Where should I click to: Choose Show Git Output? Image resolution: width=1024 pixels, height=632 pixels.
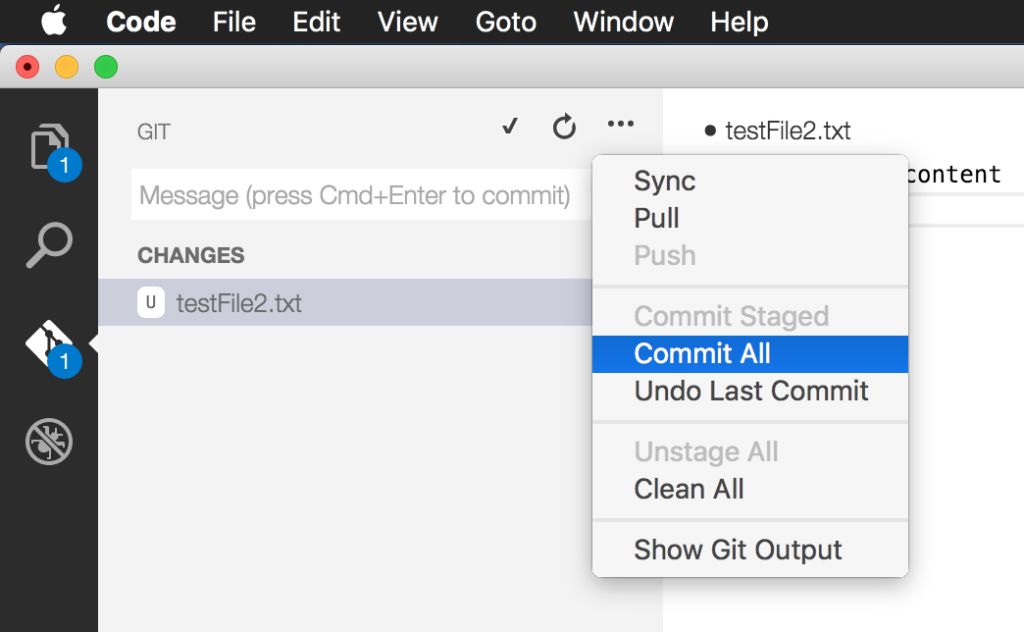pos(738,549)
